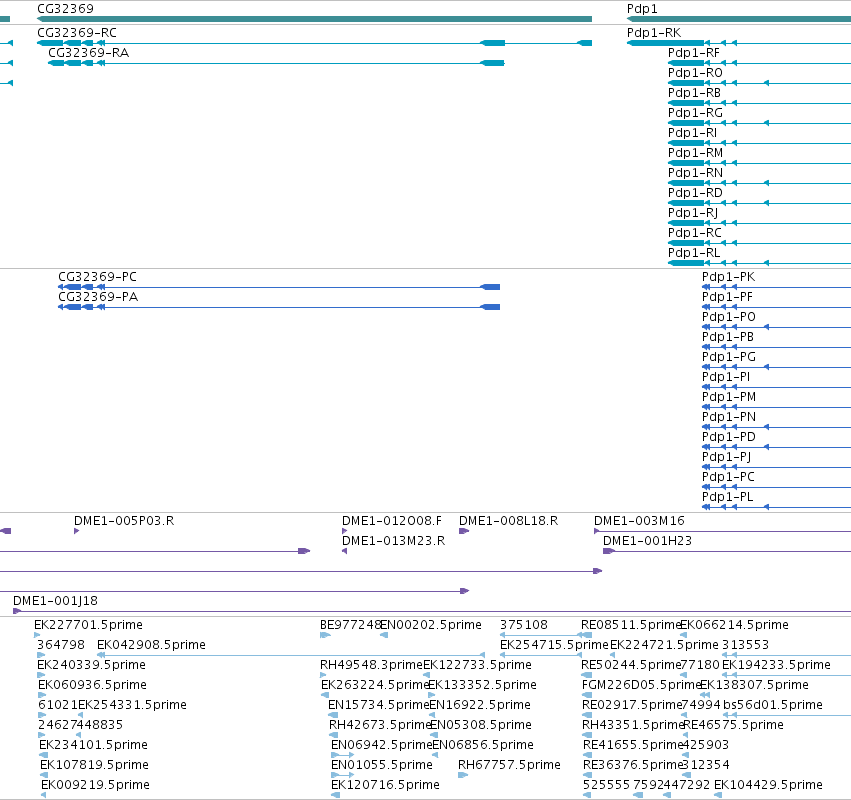Click the EK060936.5prime EST label
The height and width of the screenshot is (800, 851).
(x=92, y=685)
